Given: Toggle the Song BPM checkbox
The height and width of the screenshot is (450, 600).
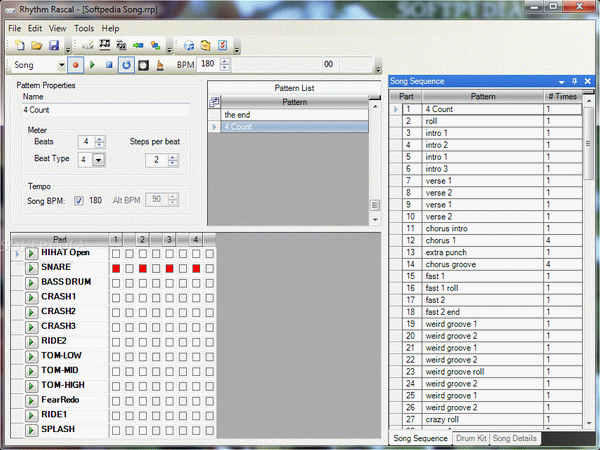Looking at the screenshot, I should 79,201.
